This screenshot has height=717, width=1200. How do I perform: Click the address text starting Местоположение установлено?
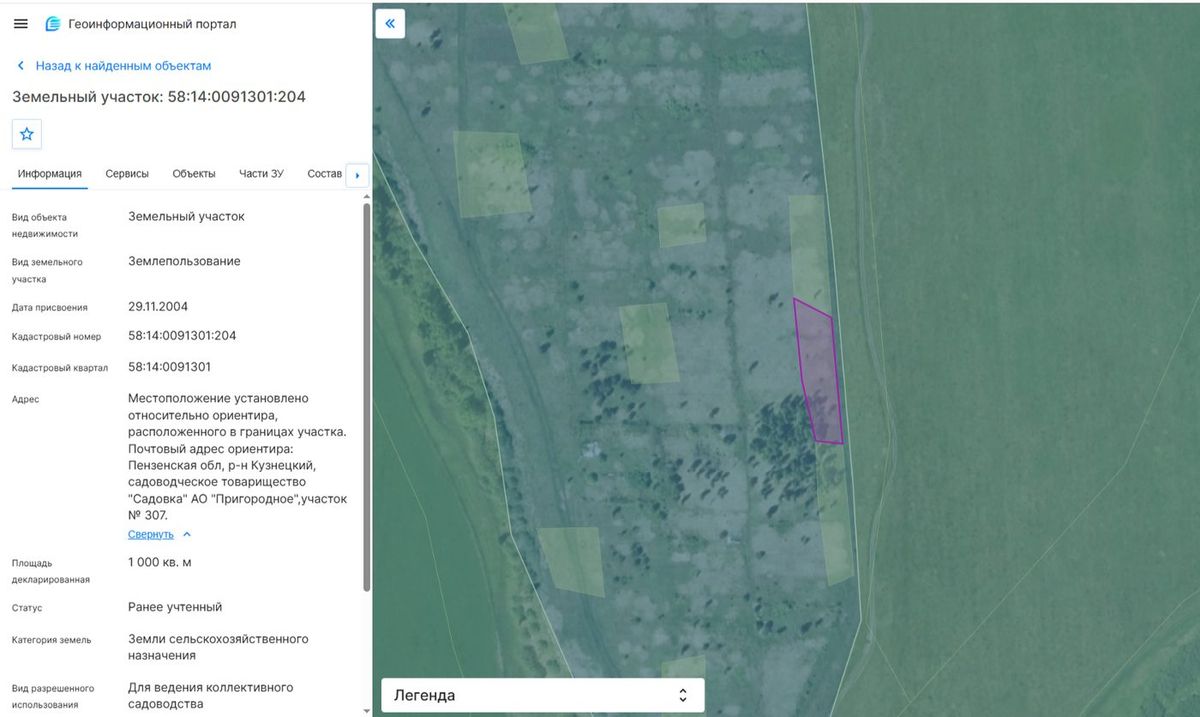tap(238, 457)
